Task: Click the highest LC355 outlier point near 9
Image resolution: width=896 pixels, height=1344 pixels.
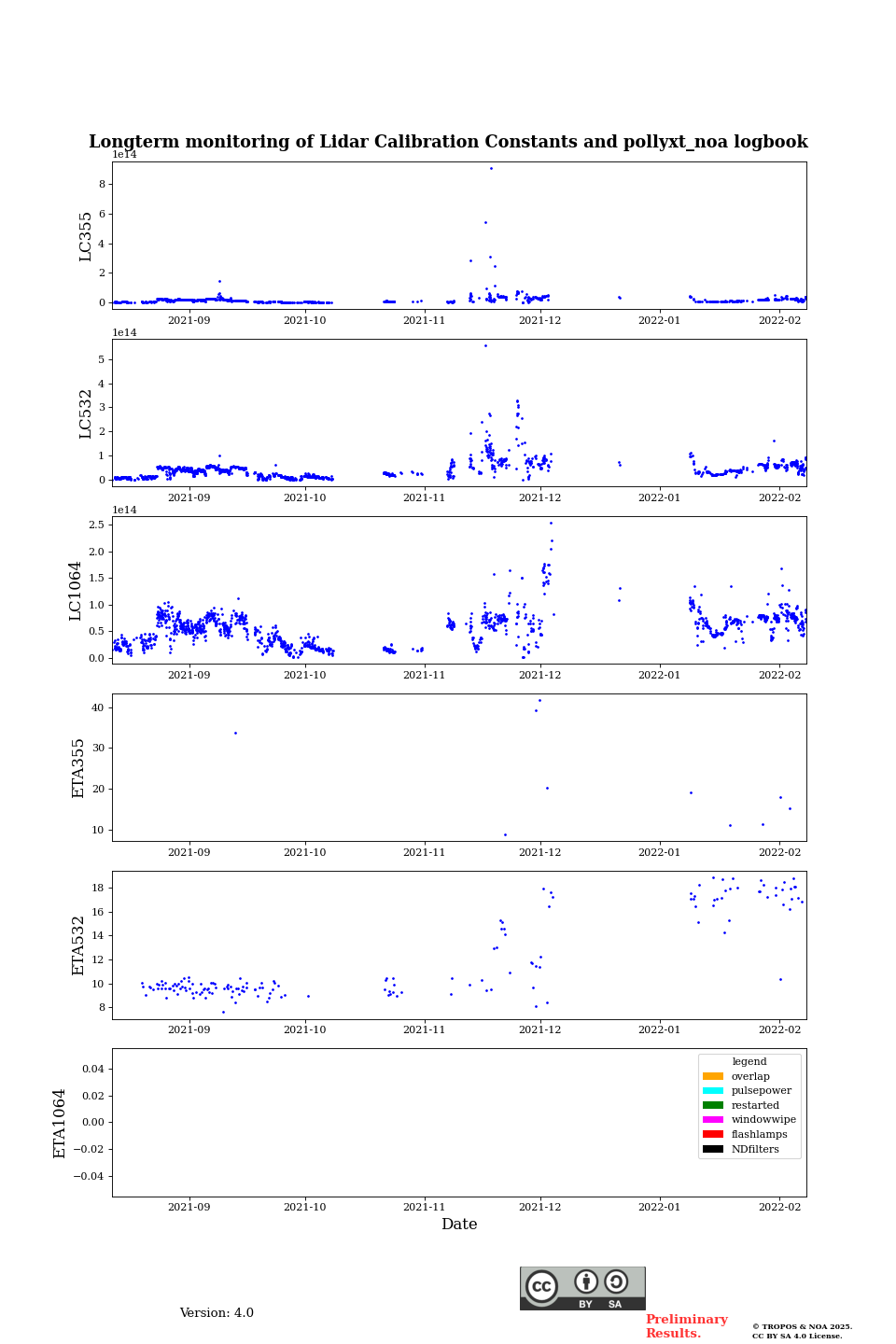Action: coord(491,168)
